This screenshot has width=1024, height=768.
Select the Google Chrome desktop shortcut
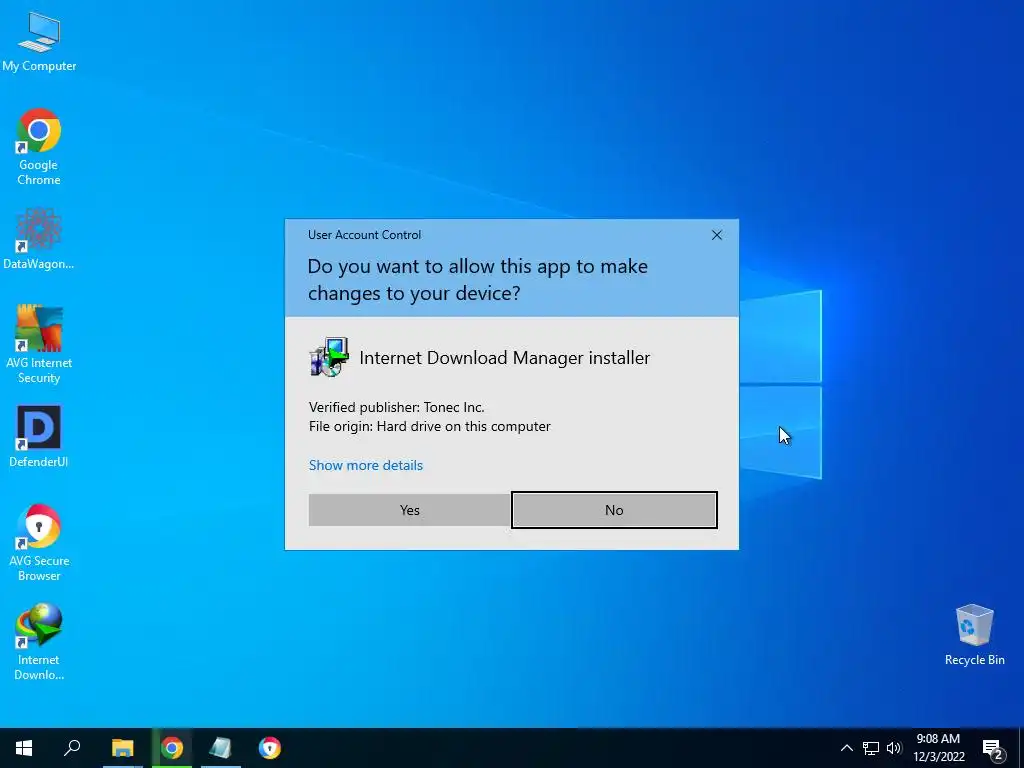click(x=39, y=148)
